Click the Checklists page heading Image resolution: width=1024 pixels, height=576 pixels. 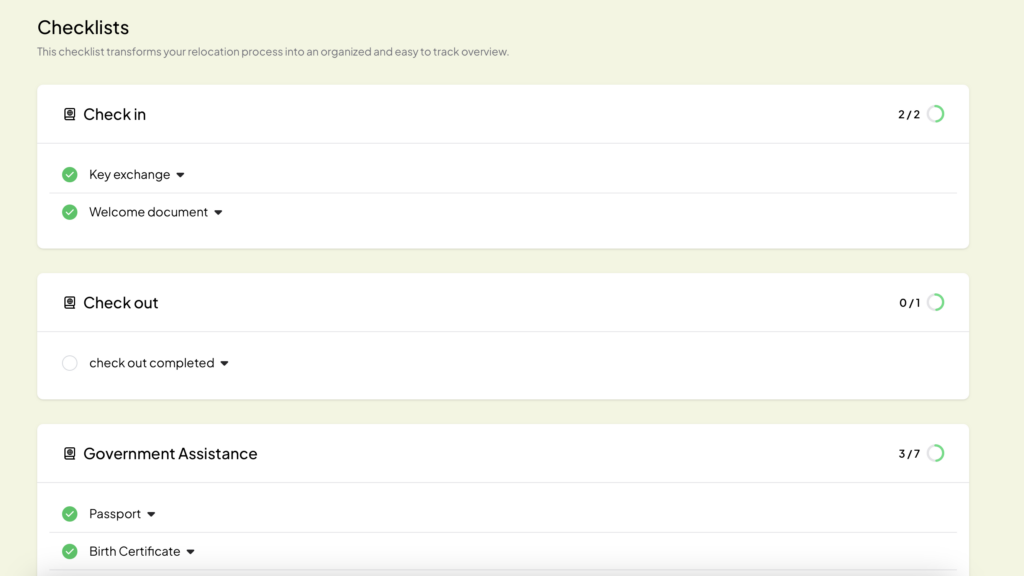83,27
